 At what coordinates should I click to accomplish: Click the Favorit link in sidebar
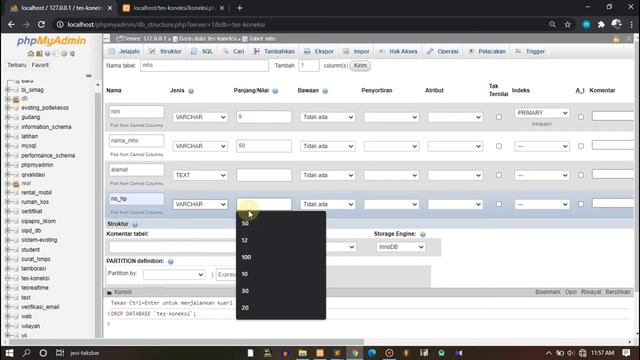click(x=40, y=65)
